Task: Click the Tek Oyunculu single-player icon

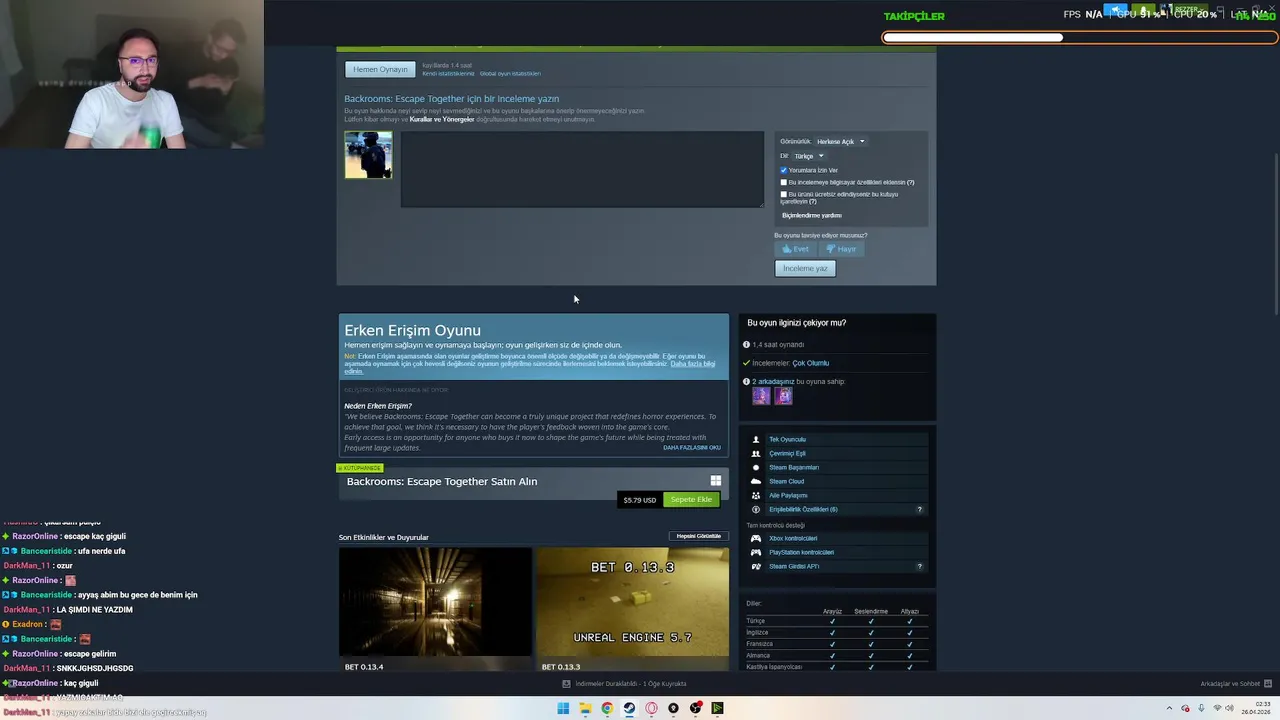Action: (x=756, y=439)
